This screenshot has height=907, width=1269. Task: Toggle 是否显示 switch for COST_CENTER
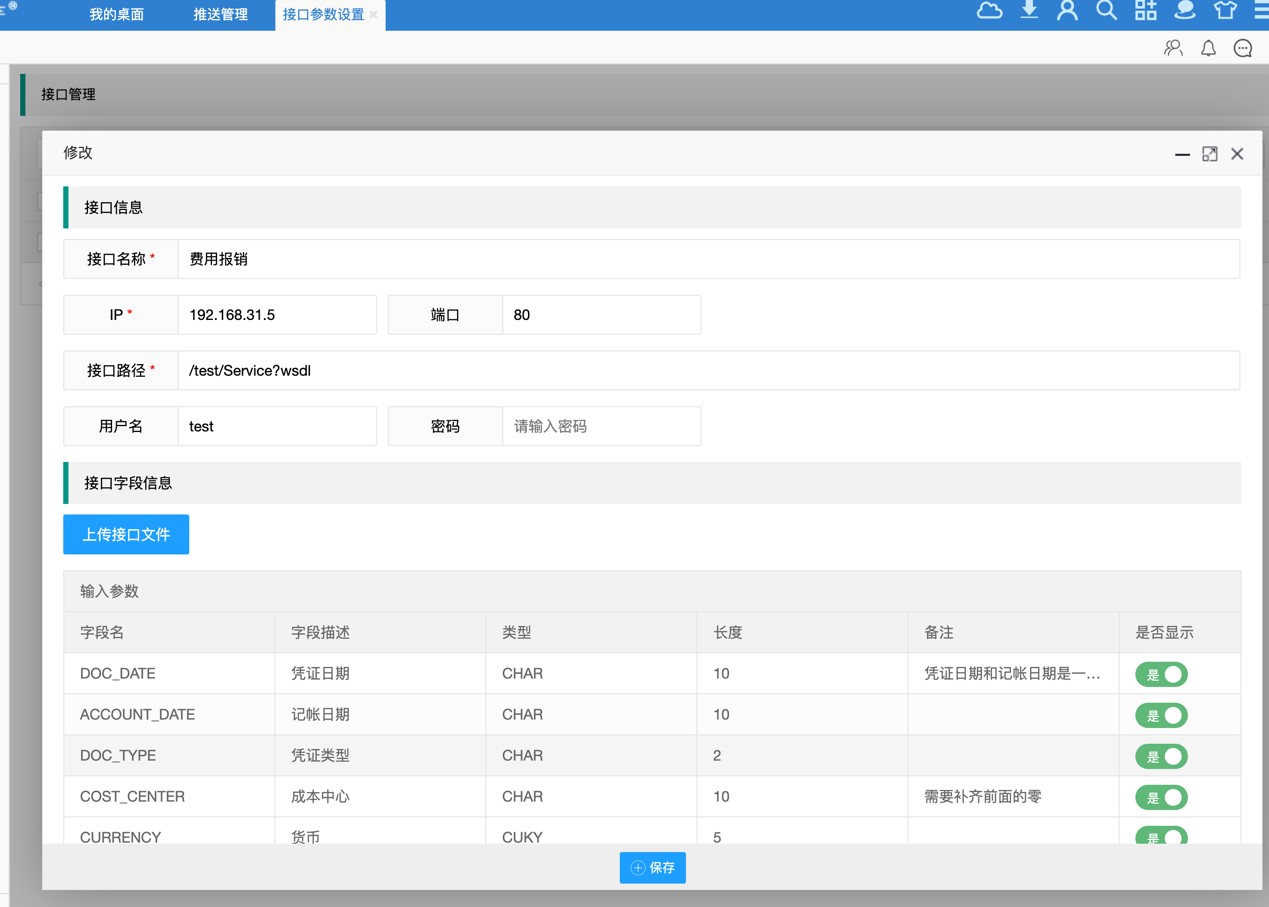[1161, 797]
